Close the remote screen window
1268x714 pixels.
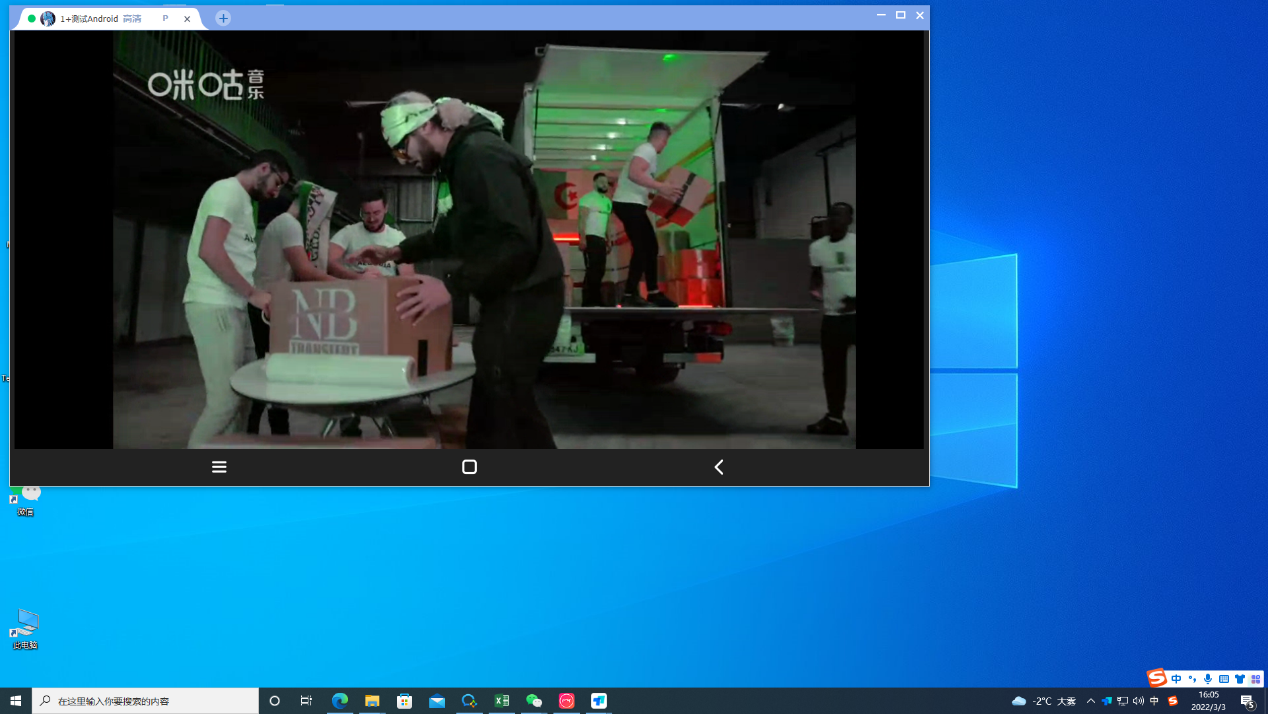[x=920, y=15]
